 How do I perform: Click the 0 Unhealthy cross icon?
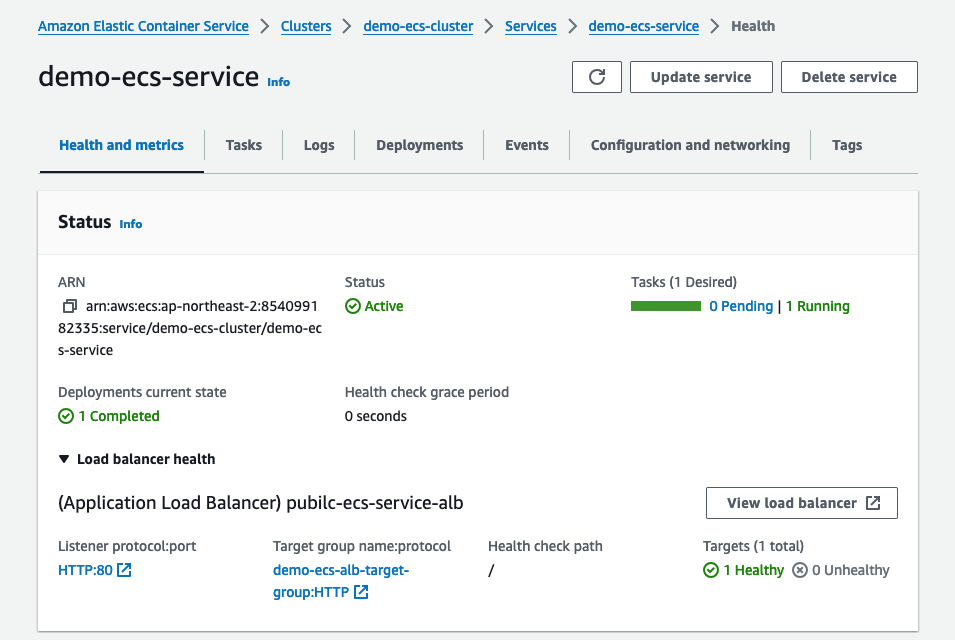(x=800, y=571)
